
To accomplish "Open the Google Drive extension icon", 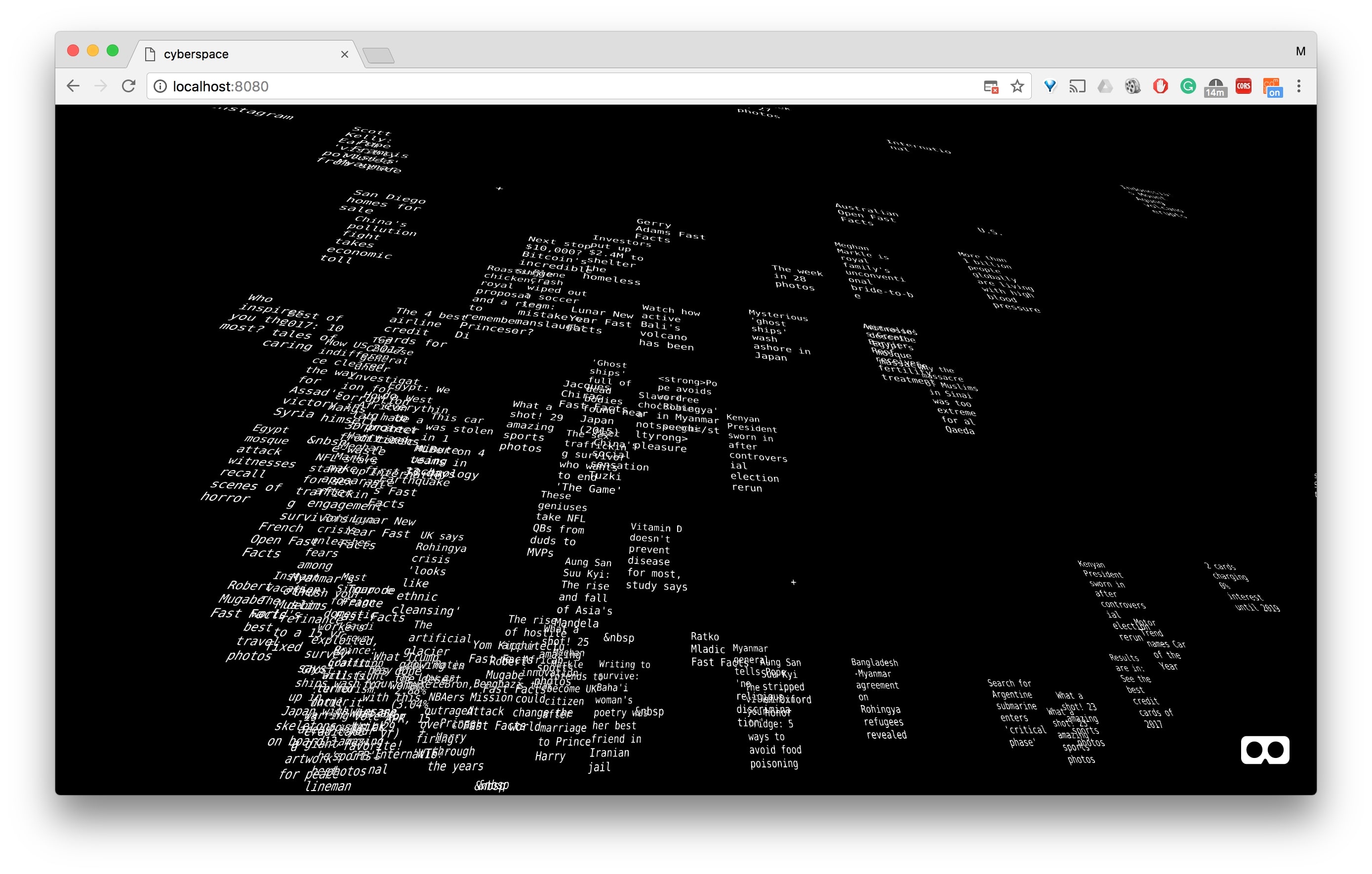I will tap(1105, 86).
